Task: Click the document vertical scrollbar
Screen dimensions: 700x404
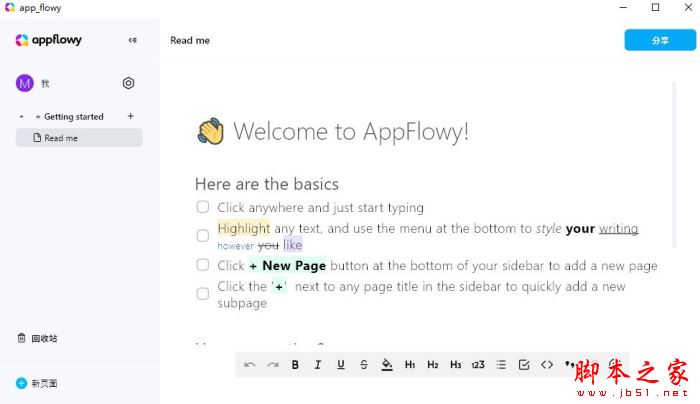Action: [x=674, y=164]
